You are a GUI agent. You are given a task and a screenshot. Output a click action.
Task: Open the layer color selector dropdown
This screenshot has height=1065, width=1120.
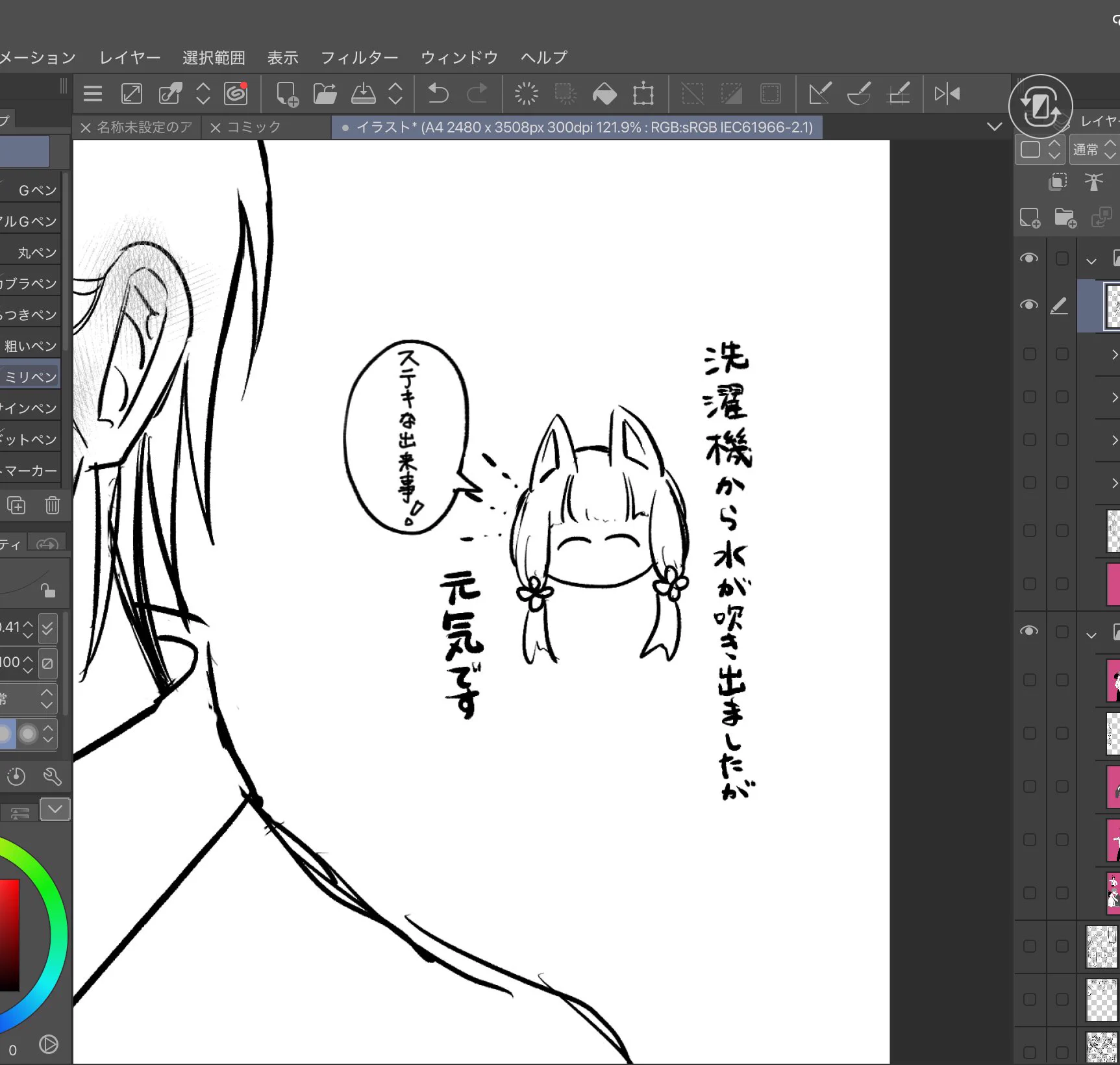(x=1039, y=150)
